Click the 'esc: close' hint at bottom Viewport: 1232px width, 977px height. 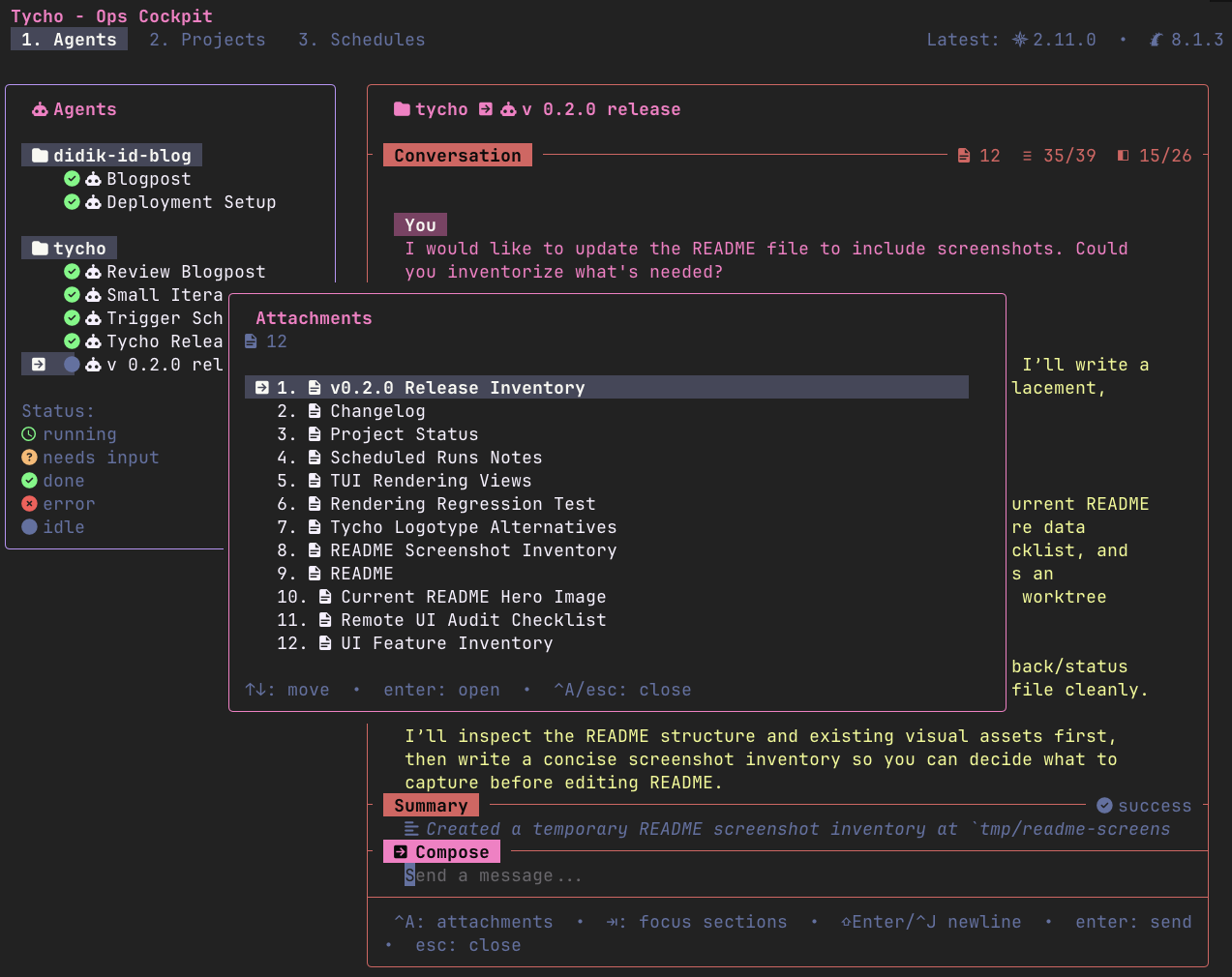467,945
